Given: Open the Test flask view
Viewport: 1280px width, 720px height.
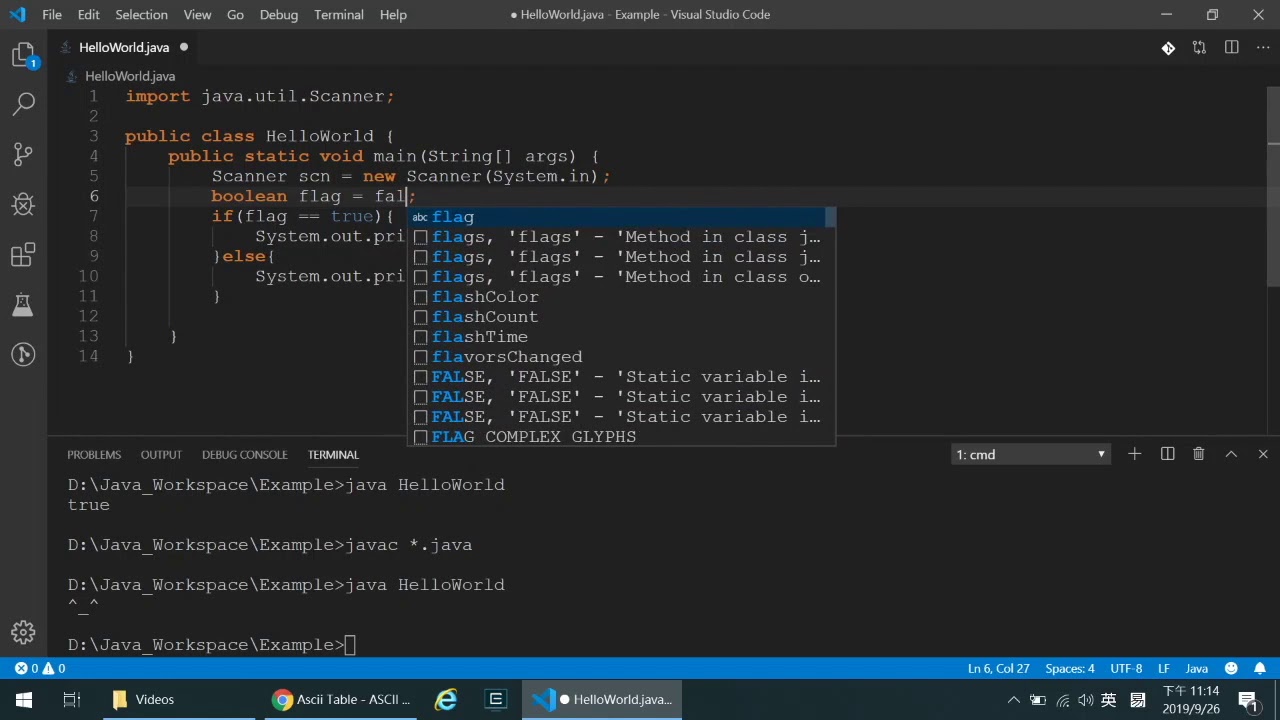Looking at the screenshot, I should [23, 305].
